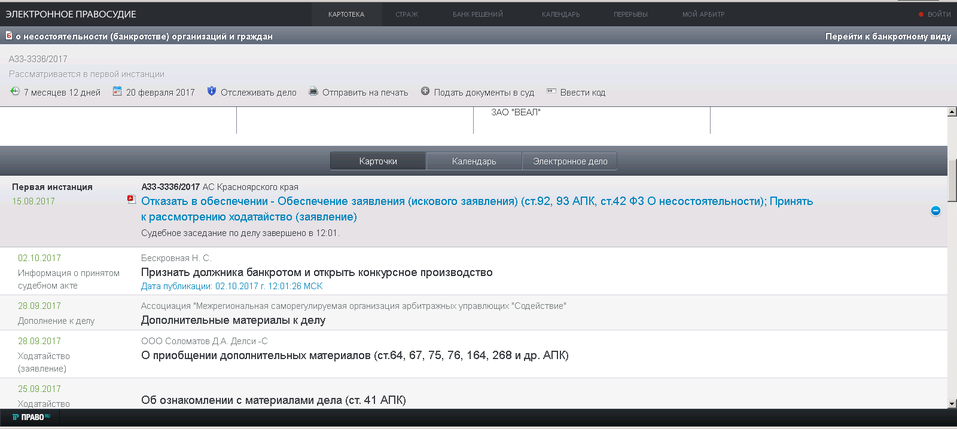This screenshot has height=429, width=957.
Task: Switch to the Электронное дело tab
Action: (569, 162)
